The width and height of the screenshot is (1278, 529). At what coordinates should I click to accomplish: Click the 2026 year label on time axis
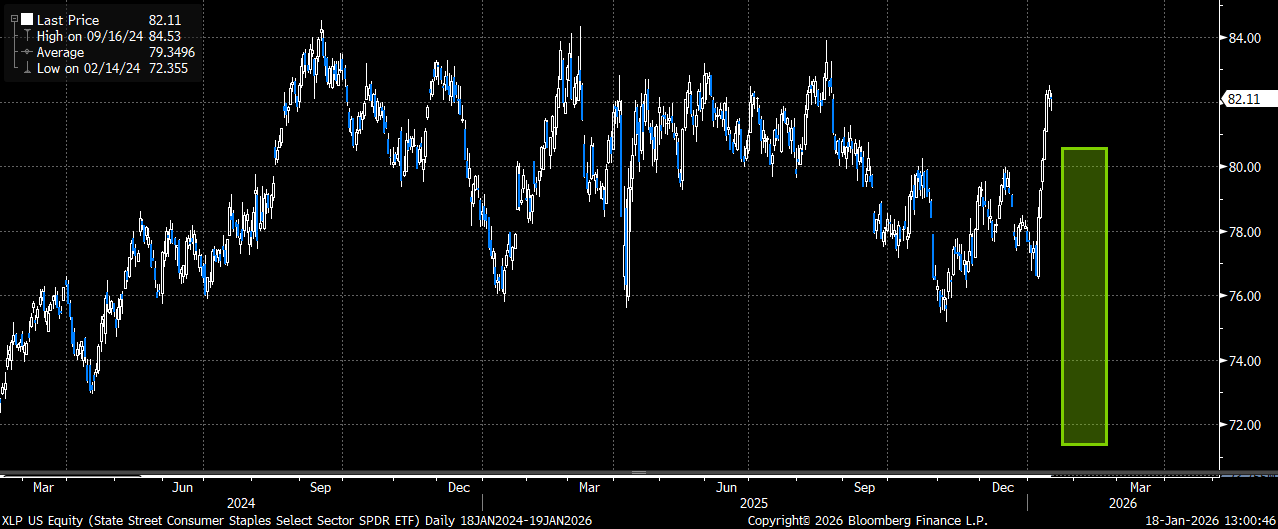pos(1124,502)
